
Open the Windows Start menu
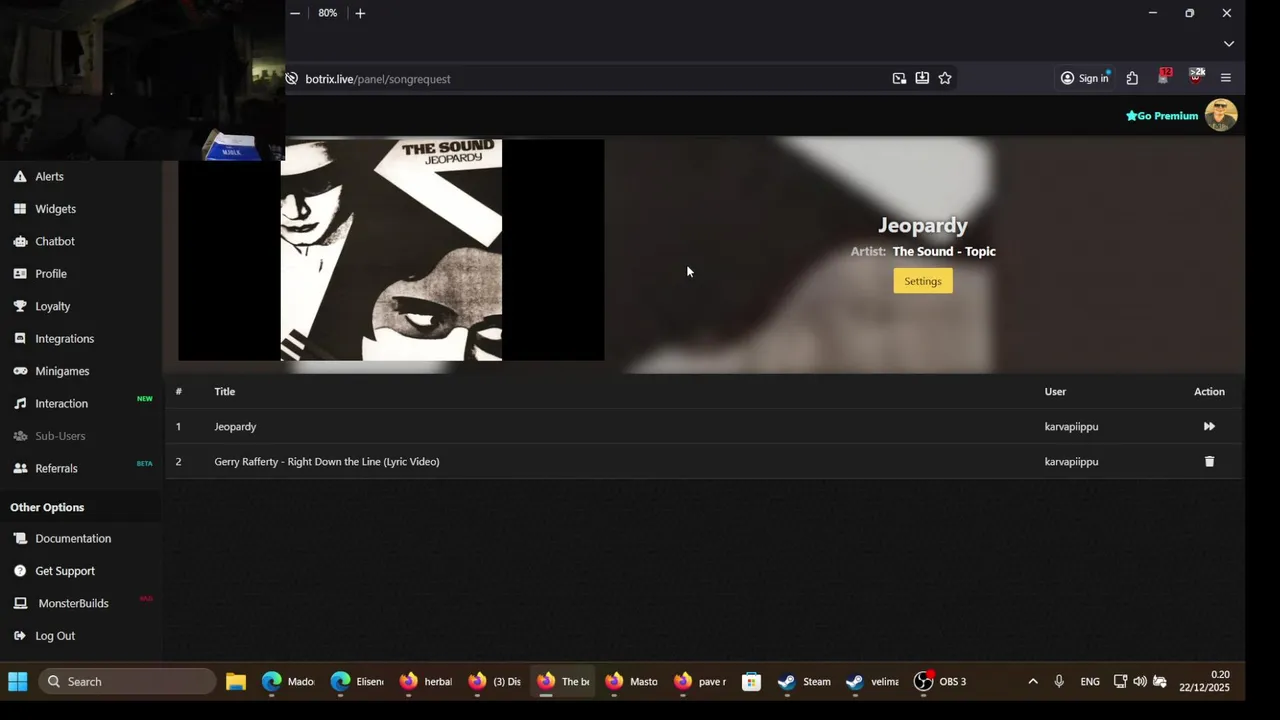pyautogui.click(x=18, y=682)
